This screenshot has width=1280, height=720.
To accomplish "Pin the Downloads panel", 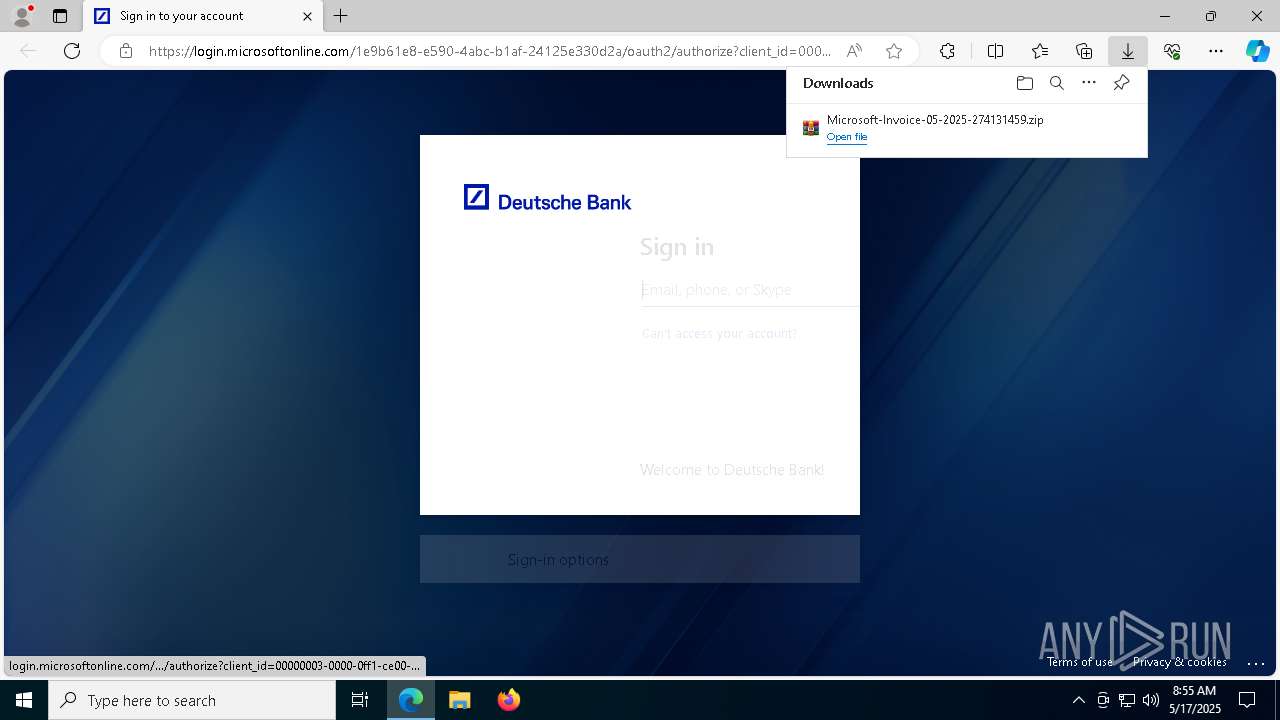I will pyautogui.click(x=1121, y=83).
